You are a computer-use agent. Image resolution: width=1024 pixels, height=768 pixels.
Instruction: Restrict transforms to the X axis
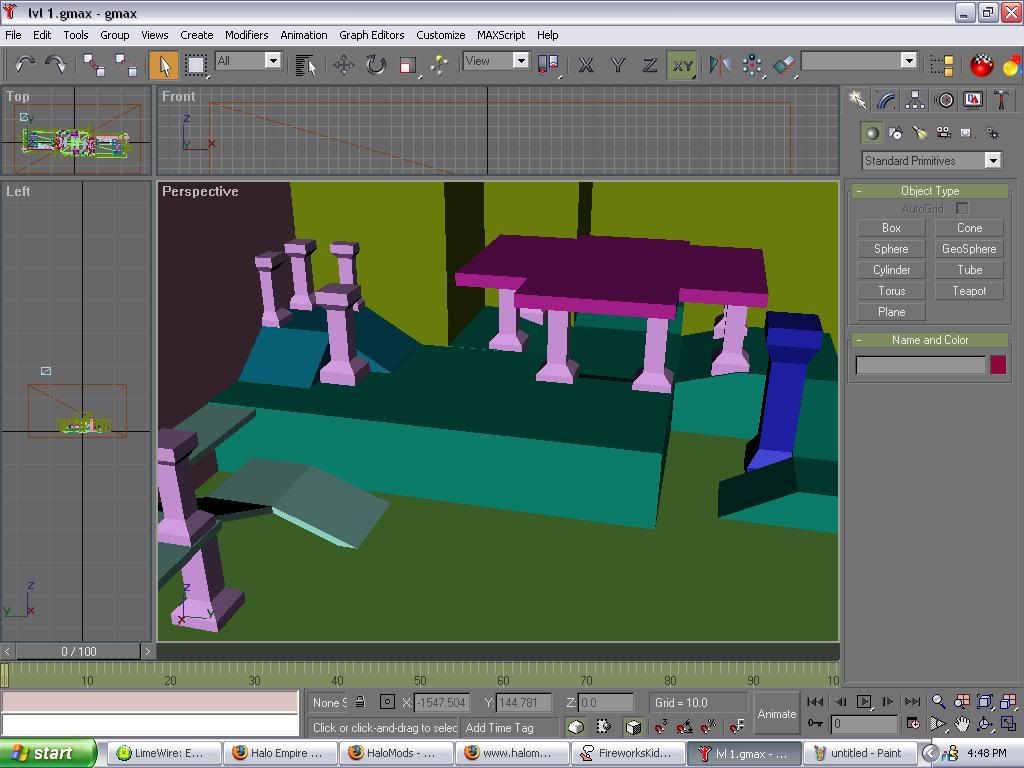[586, 65]
